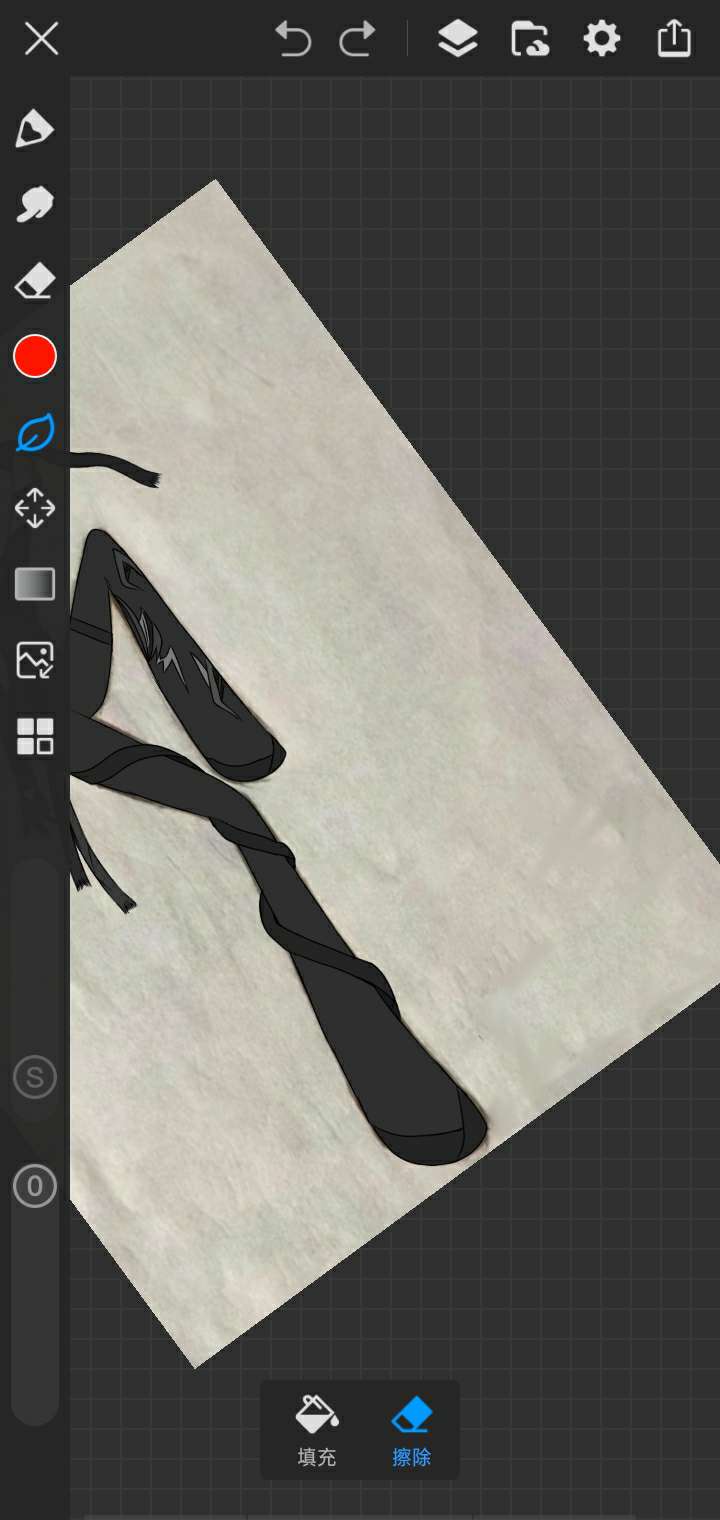720x1520 pixels.
Task: Switch to 填充 fill mode
Action: click(317, 1430)
